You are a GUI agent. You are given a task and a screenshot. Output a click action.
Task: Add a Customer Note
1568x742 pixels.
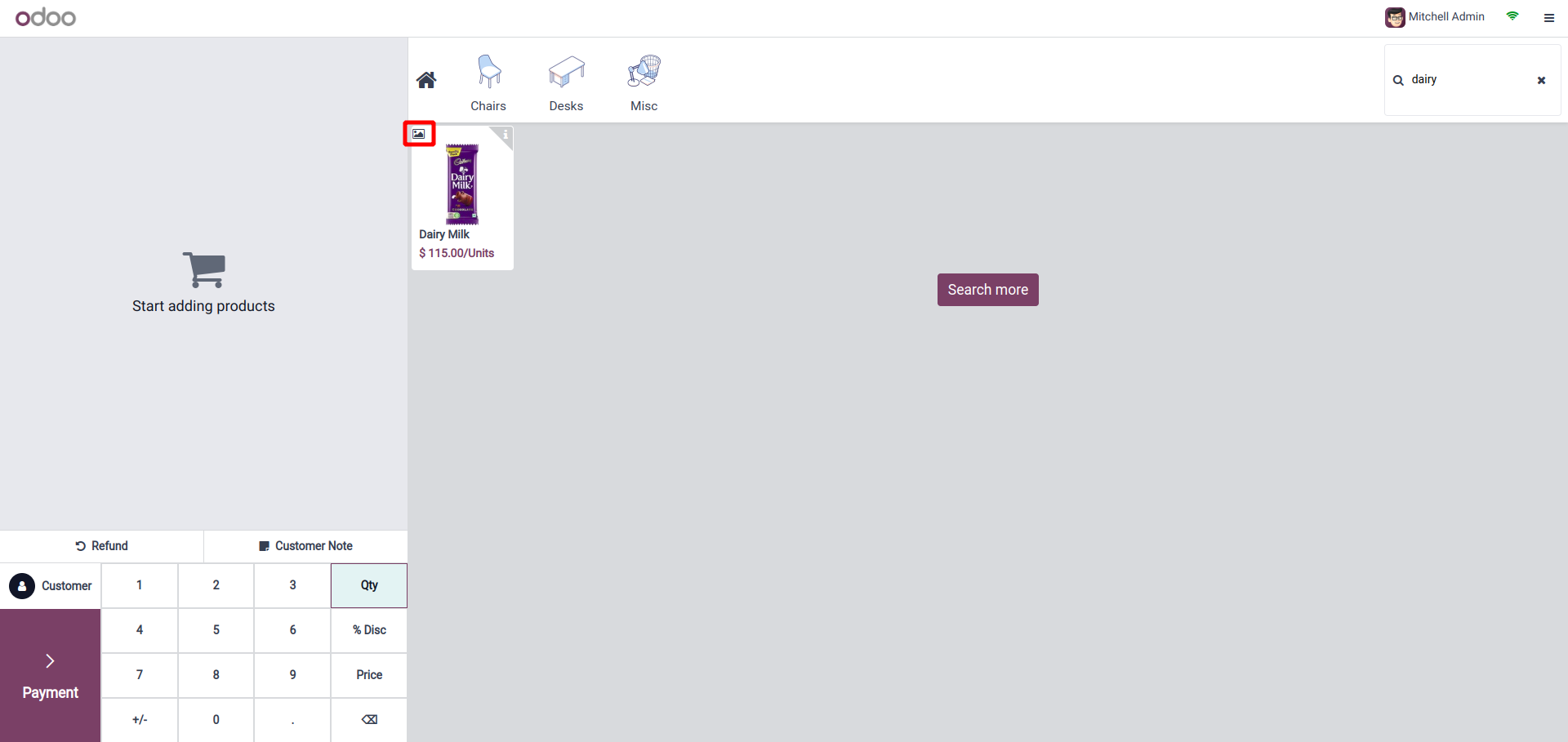click(x=305, y=546)
